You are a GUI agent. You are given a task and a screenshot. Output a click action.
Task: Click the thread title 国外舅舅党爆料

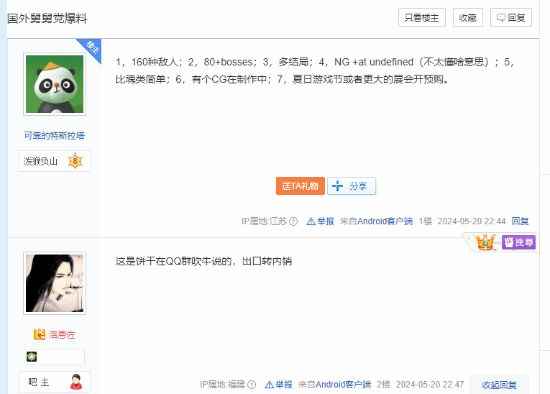point(47,18)
